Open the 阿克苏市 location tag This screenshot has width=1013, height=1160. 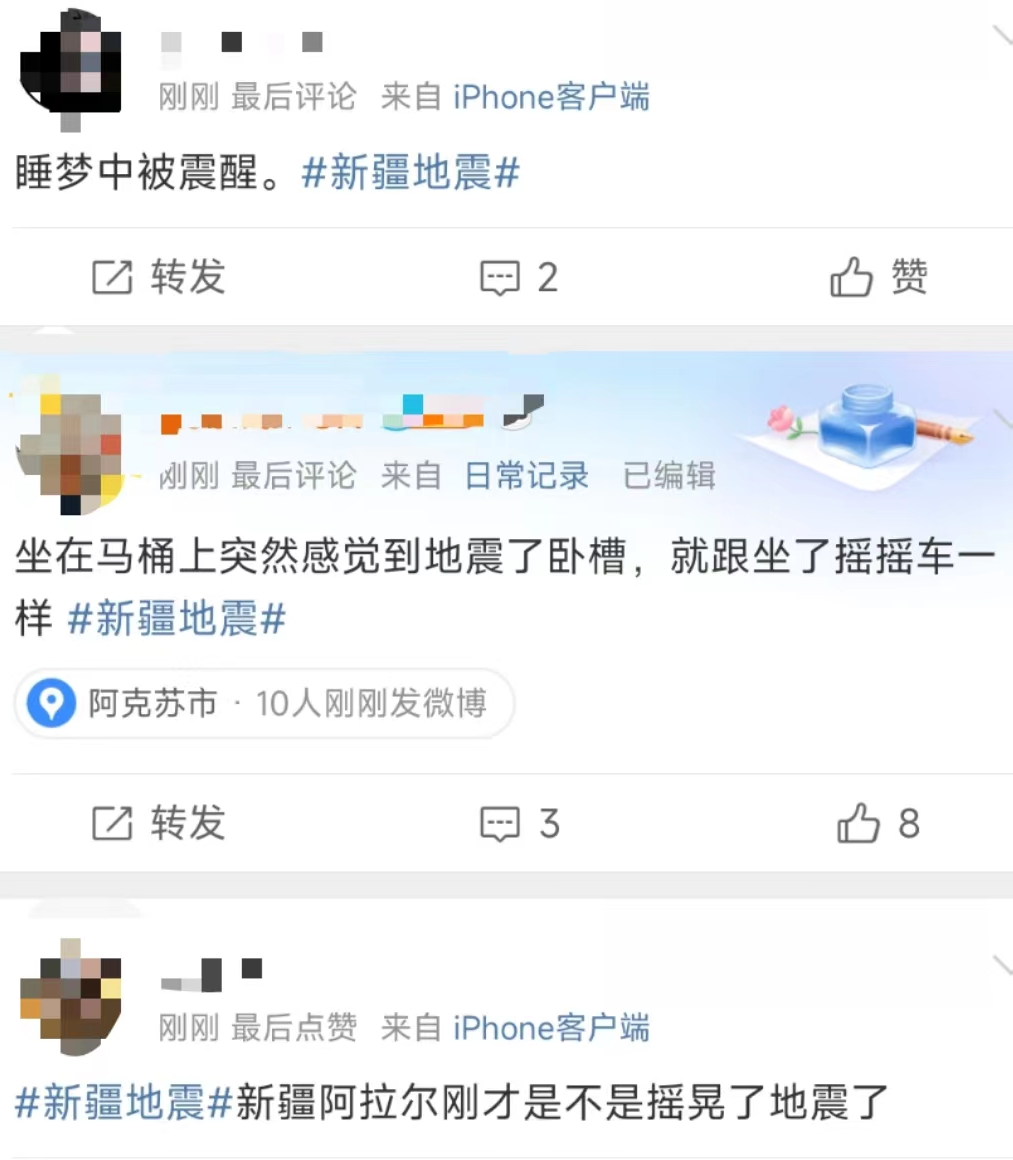tap(264, 703)
